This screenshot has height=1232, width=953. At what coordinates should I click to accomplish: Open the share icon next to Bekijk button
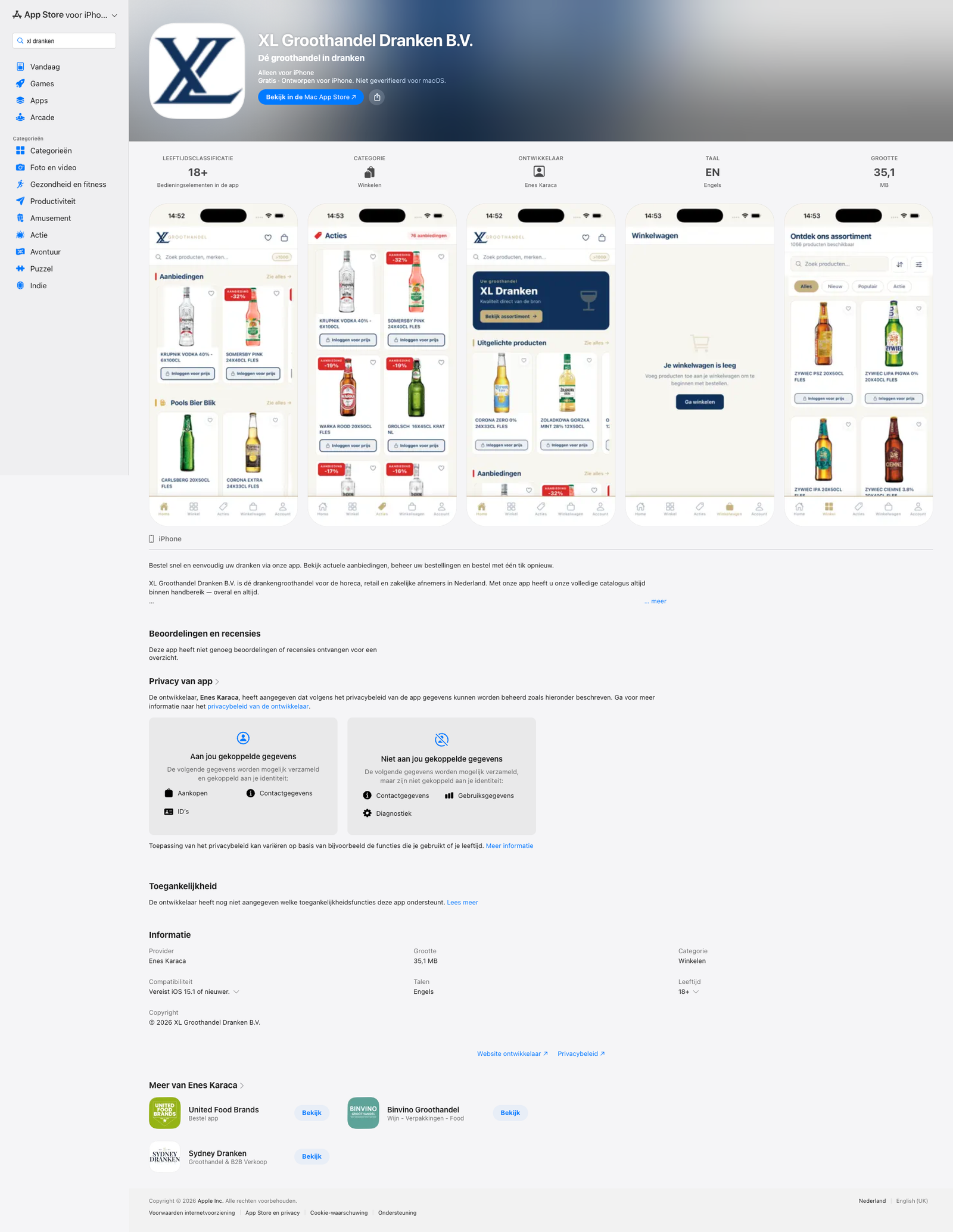[x=376, y=97]
